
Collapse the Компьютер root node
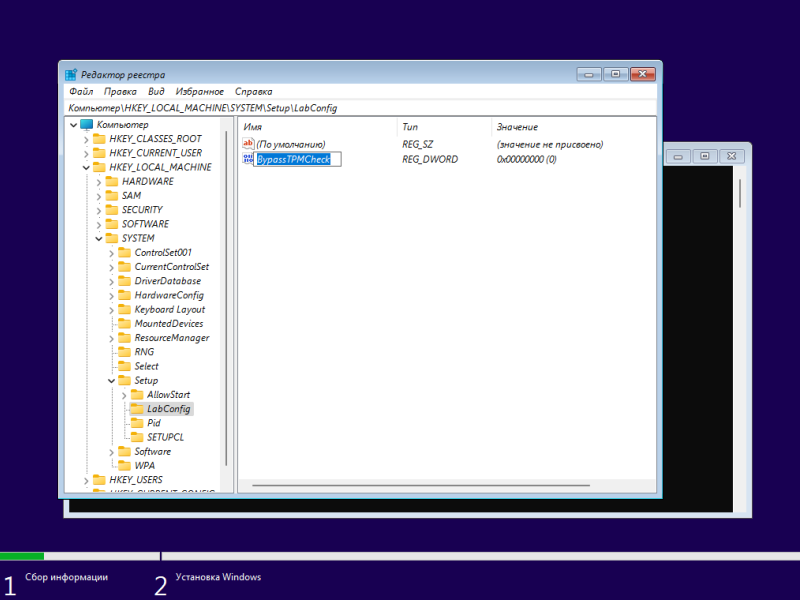click(x=73, y=124)
